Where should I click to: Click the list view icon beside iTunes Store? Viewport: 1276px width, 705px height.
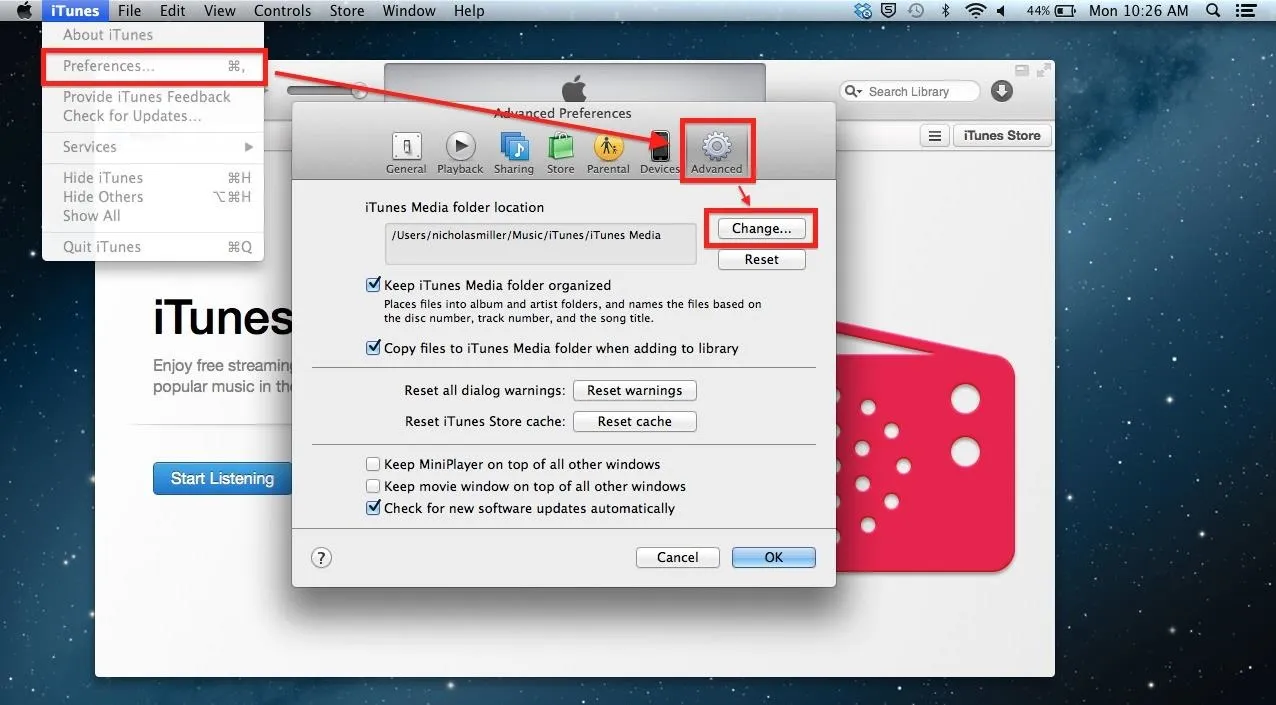935,136
